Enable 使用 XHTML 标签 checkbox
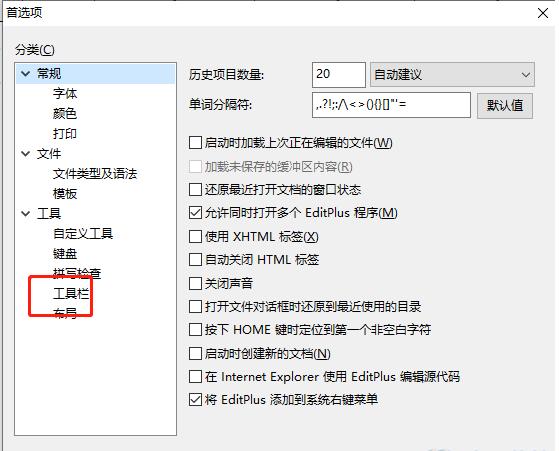 point(195,236)
